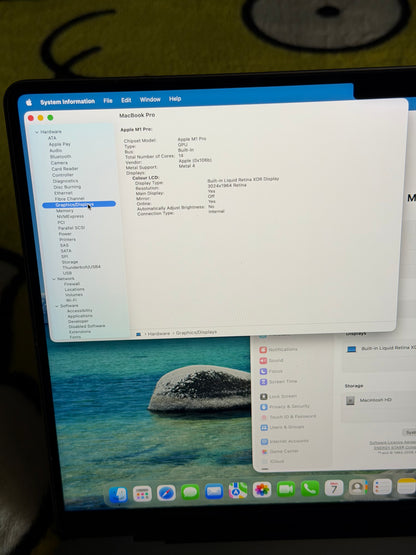Select Developer under Software
This screenshot has width=416, height=555.
point(78,321)
